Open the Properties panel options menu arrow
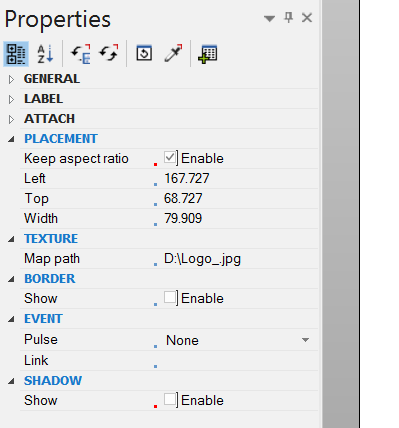This screenshot has height=428, width=399. click(269, 18)
